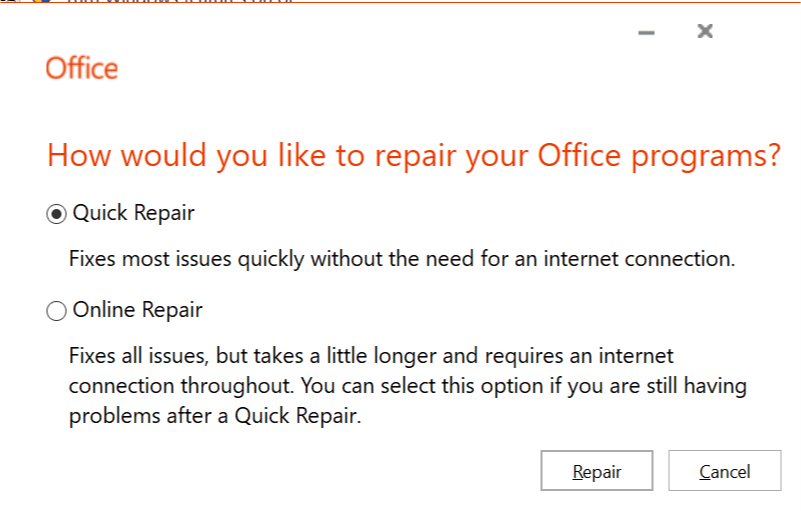
Task: Click the orange Office logo text
Action: pyautogui.click(x=82, y=68)
